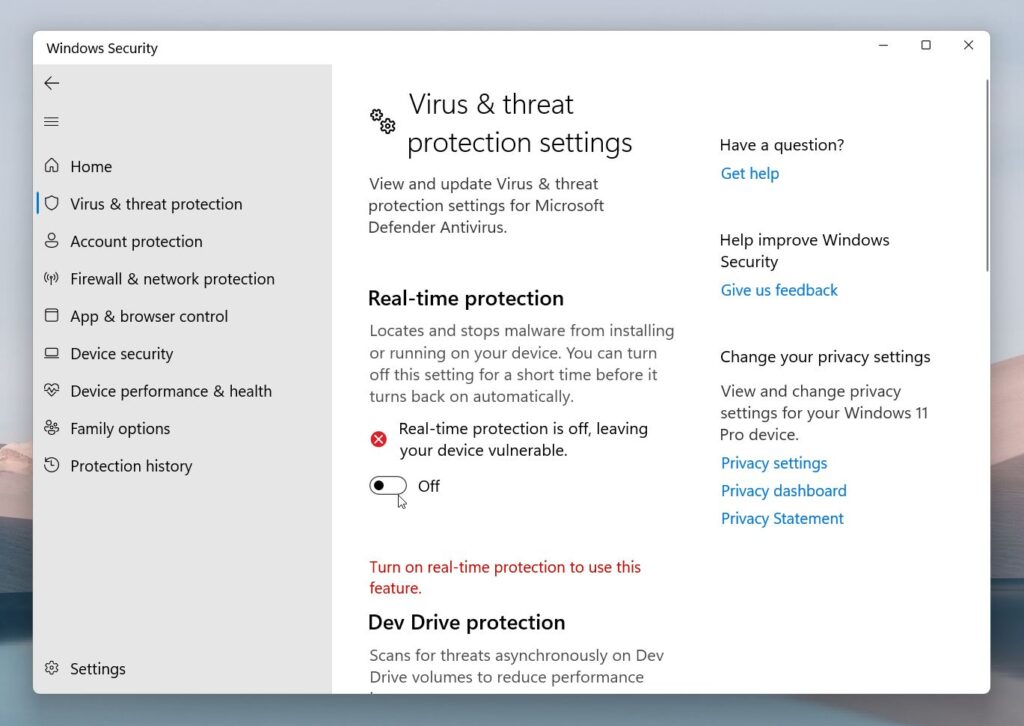The width and height of the screenshot is (1024, 726).
Task: Open the hamburger navigation menu icon
Action: click(x=51, y=121)
